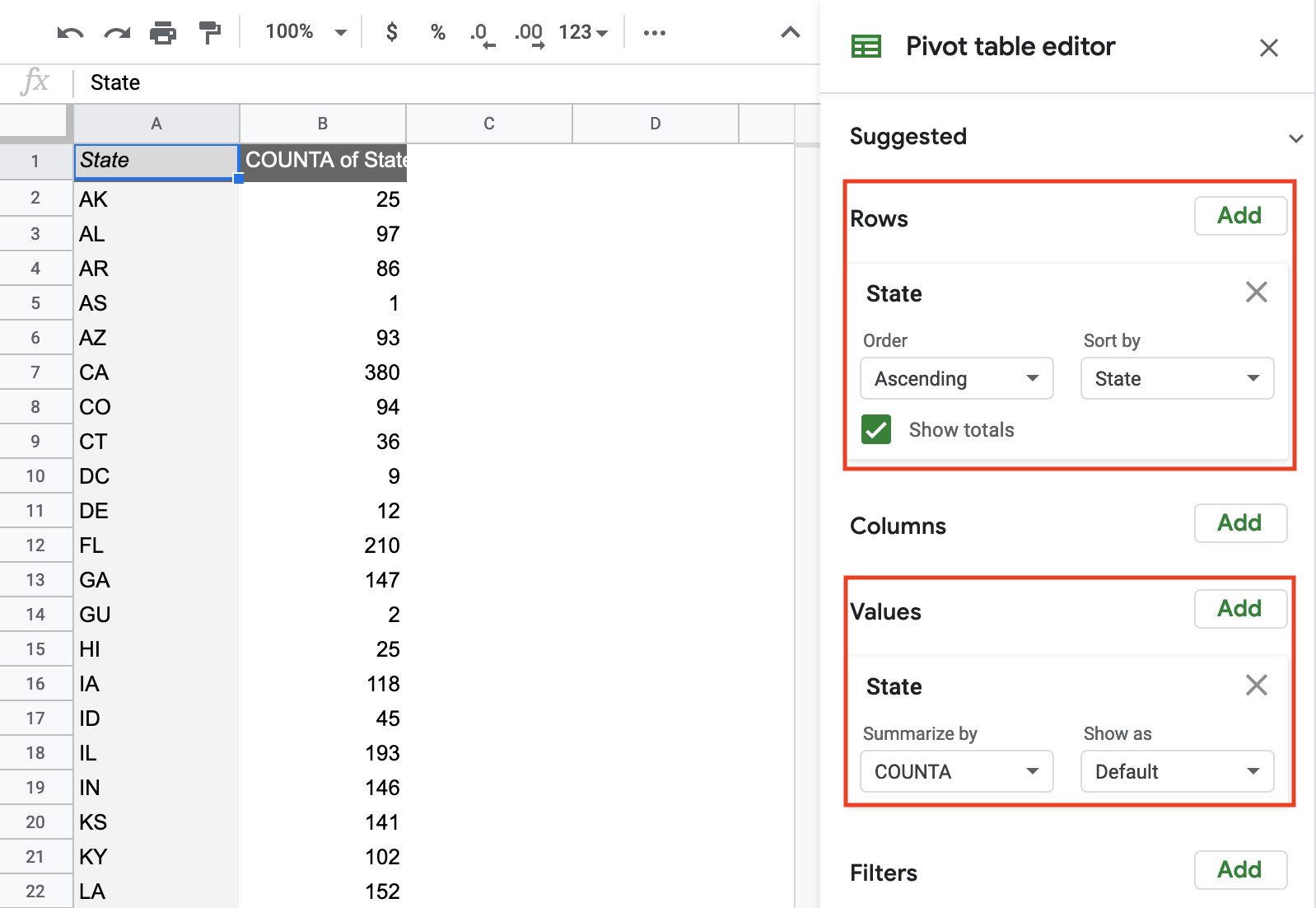This screenshot has width=1316, height=908.
Task: Open the 123 more formats dropdown
Action: pyautogui.click(x=583, y=32)
